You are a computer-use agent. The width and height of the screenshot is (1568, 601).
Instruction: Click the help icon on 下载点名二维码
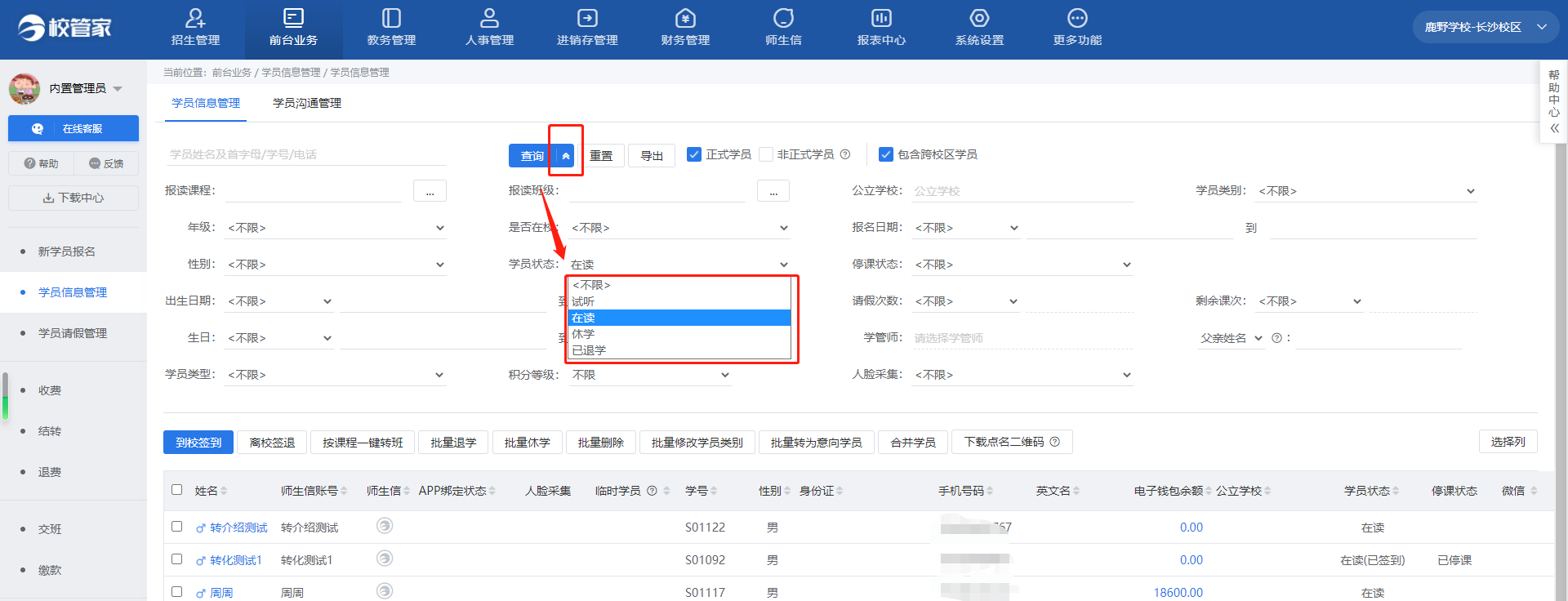click(1054, 442)
